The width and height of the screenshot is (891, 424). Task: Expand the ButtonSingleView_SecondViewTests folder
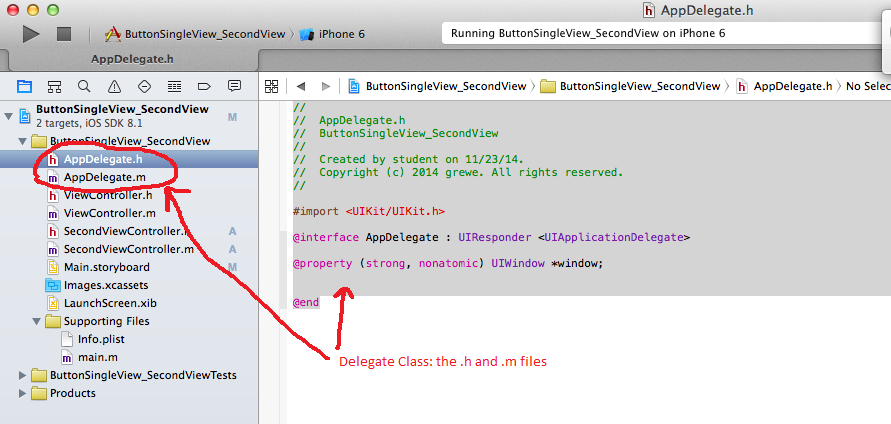24,375
